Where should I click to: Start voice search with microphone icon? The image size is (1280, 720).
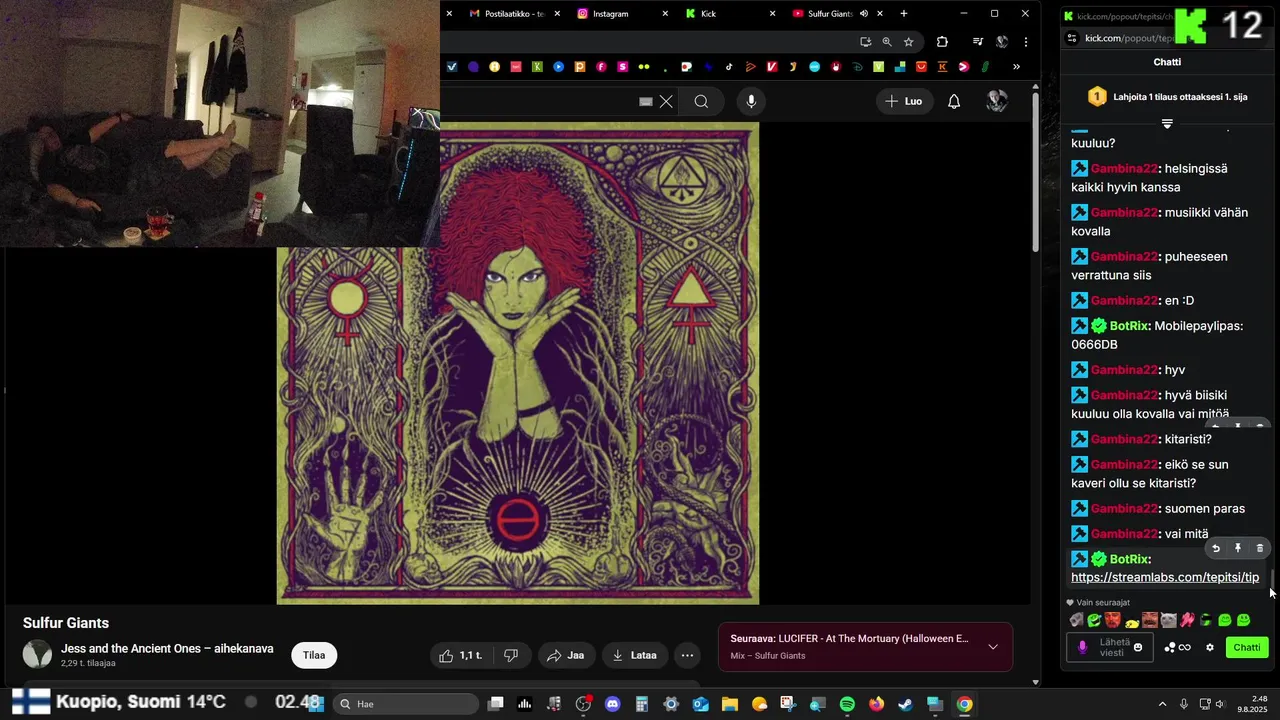751,101
